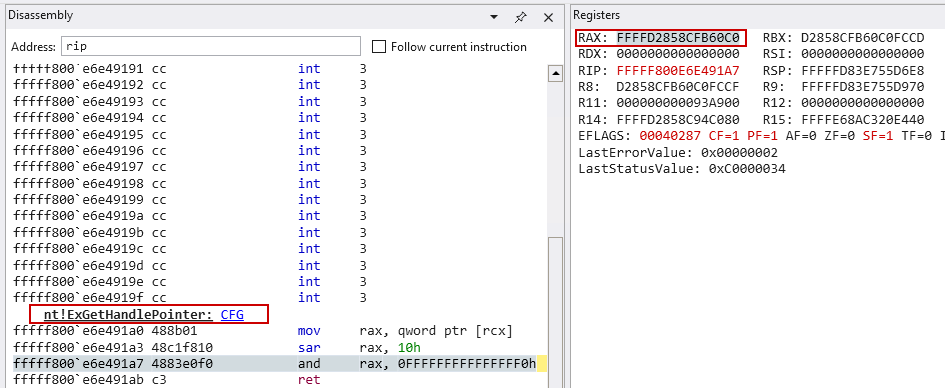Image resolution: width=945 pixels, height=388 pixels.
Task: Select LastStatusValue 0xC0000034 line
Action: (682, 168)
